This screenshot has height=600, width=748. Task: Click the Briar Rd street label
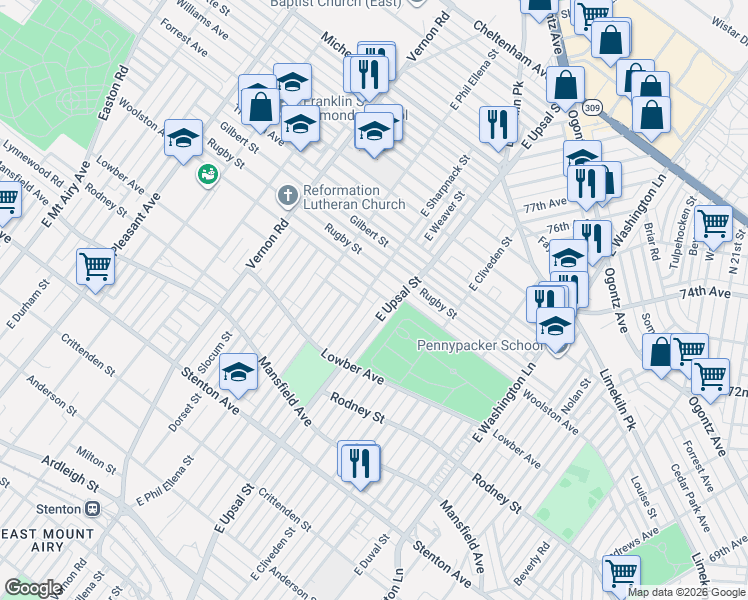(x=651, y=242)
